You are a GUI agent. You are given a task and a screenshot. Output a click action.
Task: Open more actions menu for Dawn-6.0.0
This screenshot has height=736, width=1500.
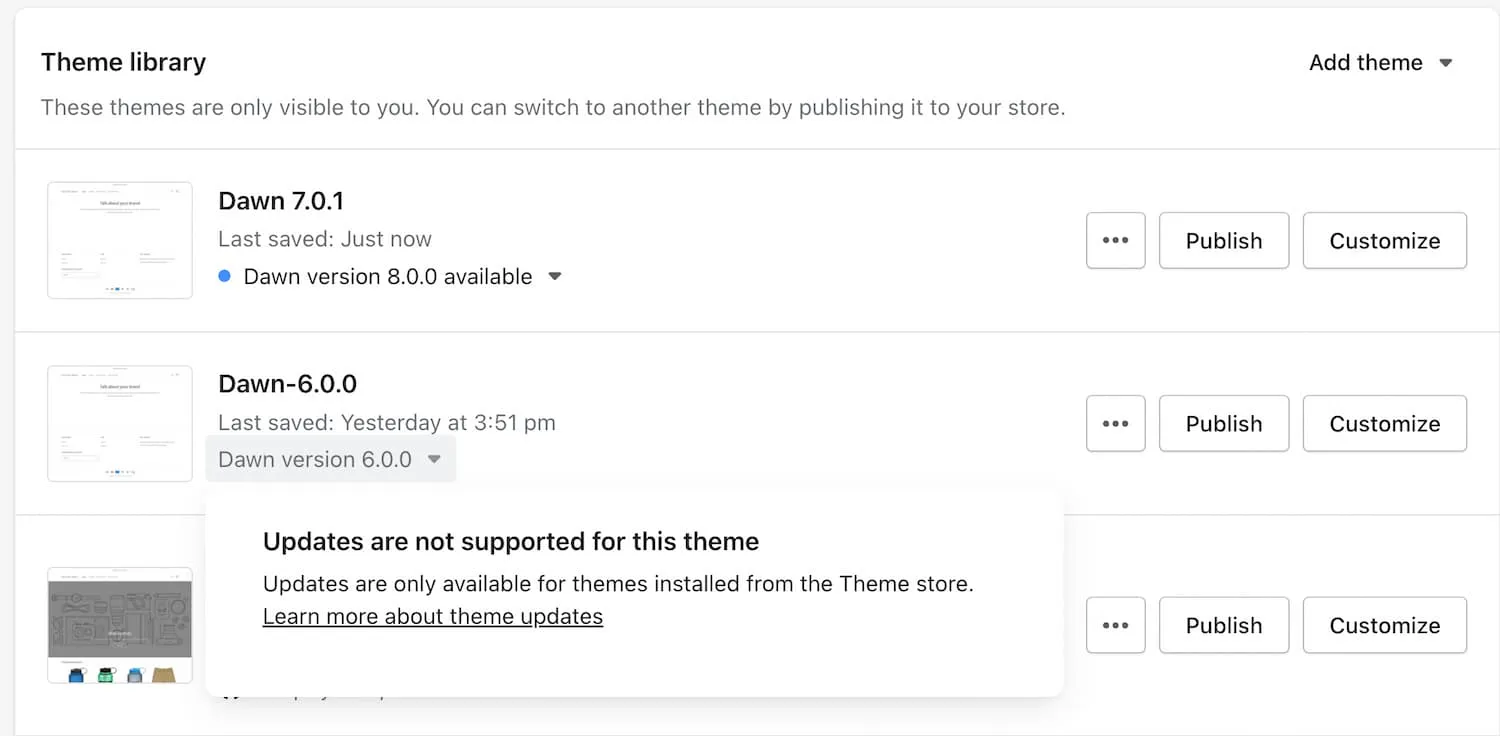(1115, 424)
